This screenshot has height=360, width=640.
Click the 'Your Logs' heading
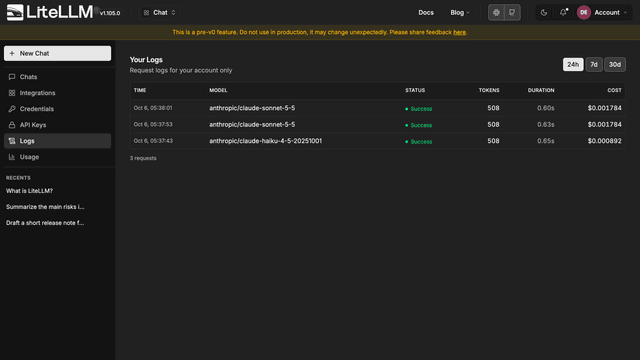[x=146, y=60]
